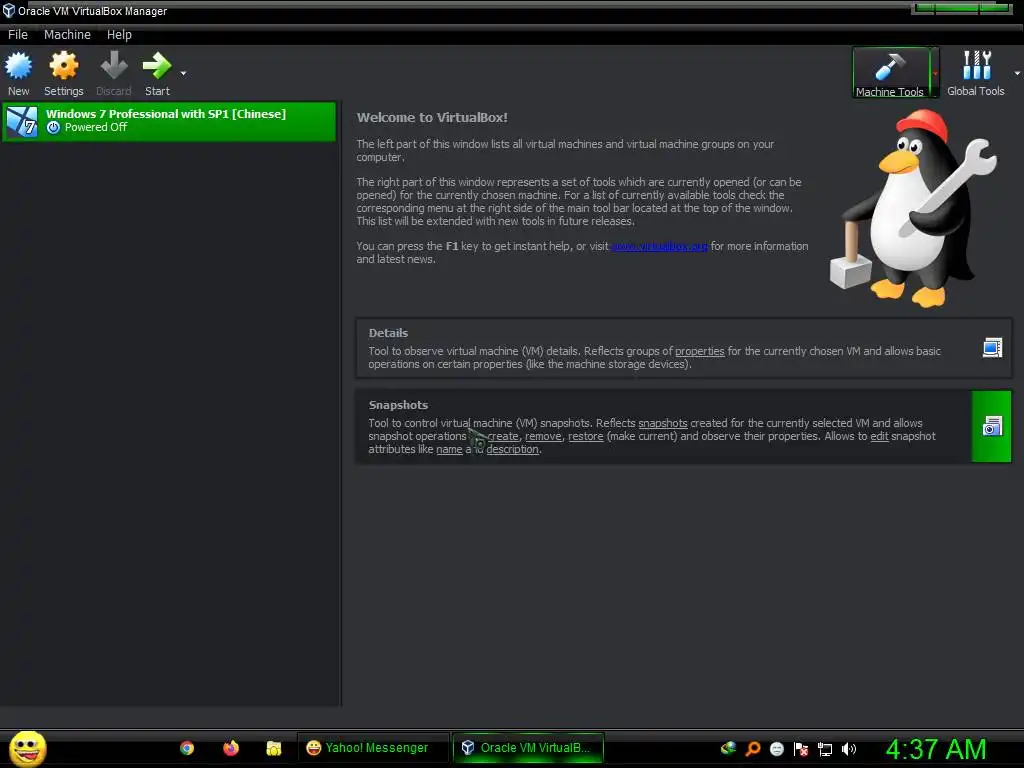
Task: Click the 'edit' snapshot link
Action: [879, 436]
